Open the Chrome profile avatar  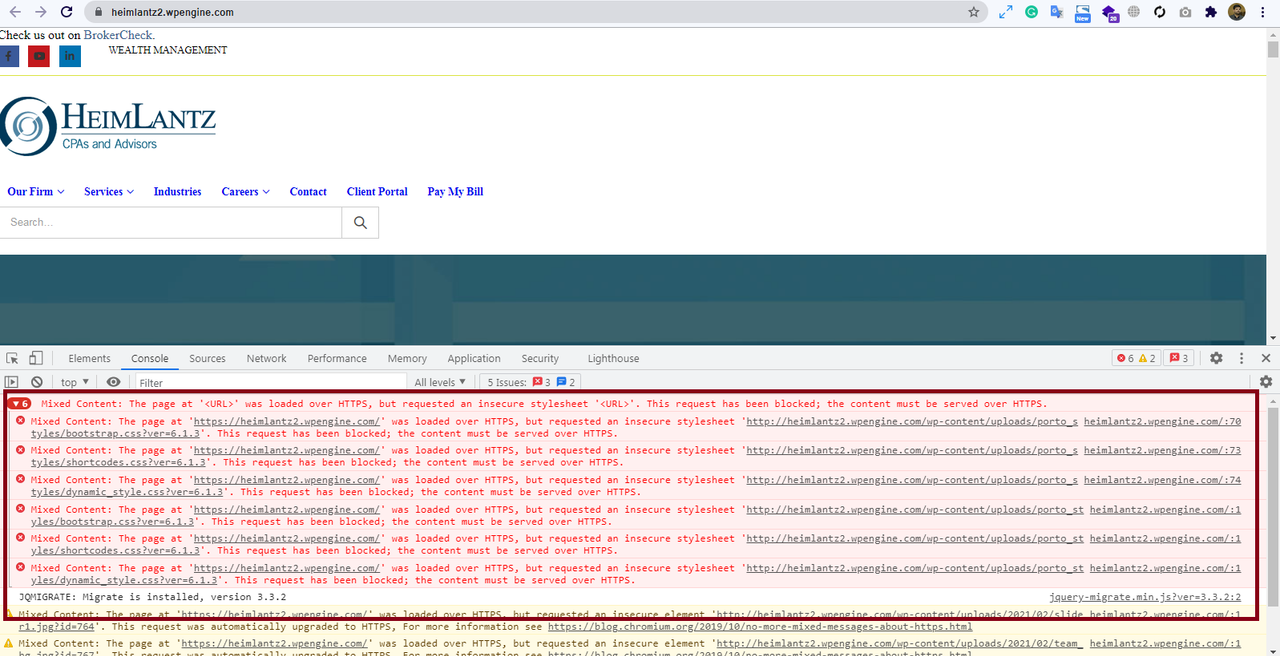(x=1237, y=12)
